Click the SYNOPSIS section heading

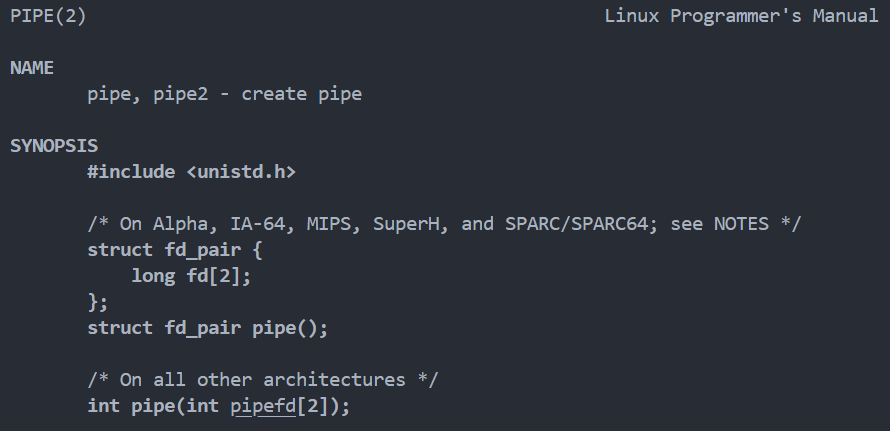pos(54,146)
